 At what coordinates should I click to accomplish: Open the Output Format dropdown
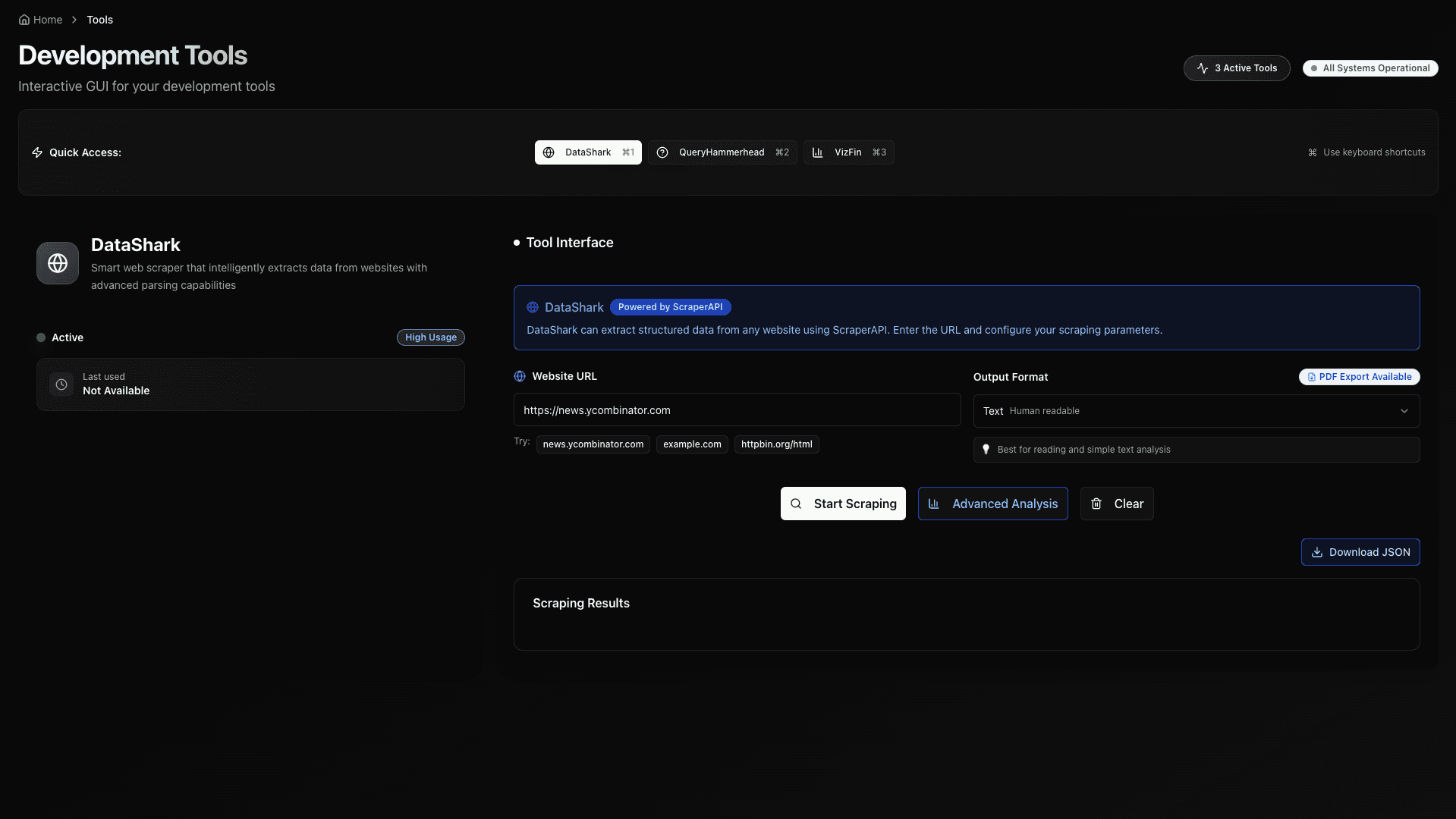[1195, 411]
